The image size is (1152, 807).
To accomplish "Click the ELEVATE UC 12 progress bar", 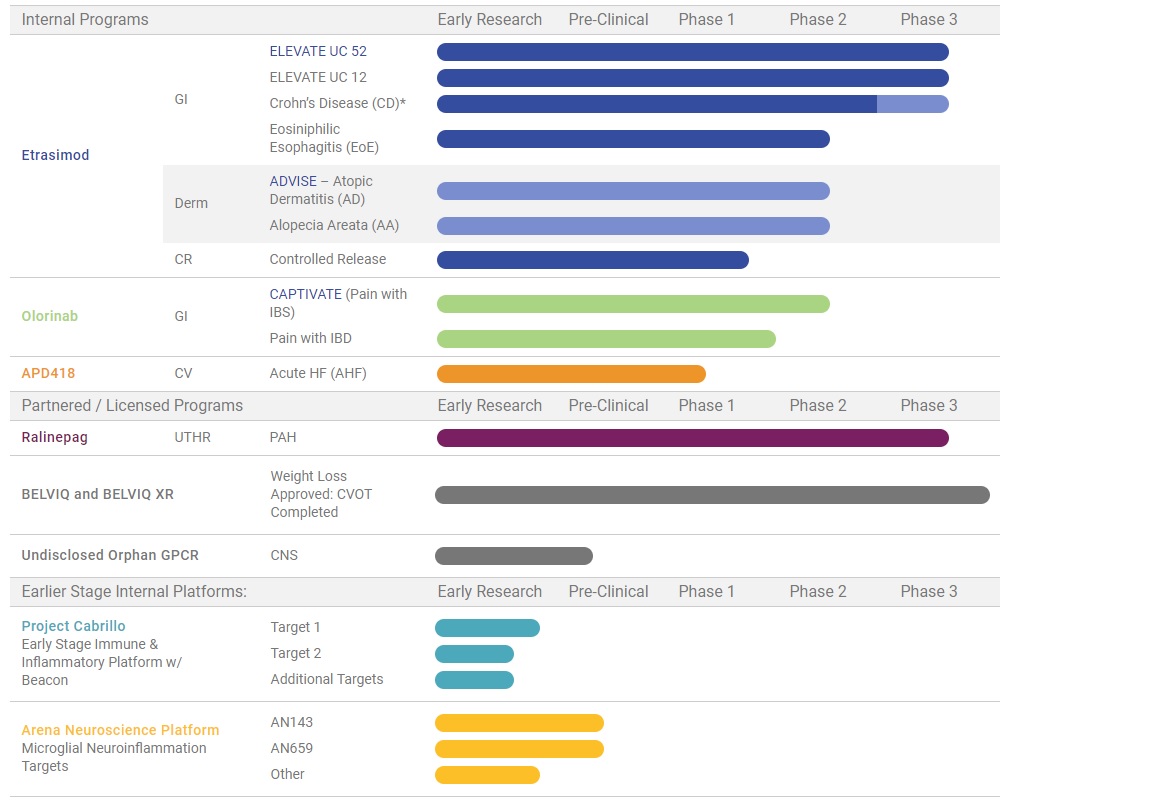I will coord(692,78).
